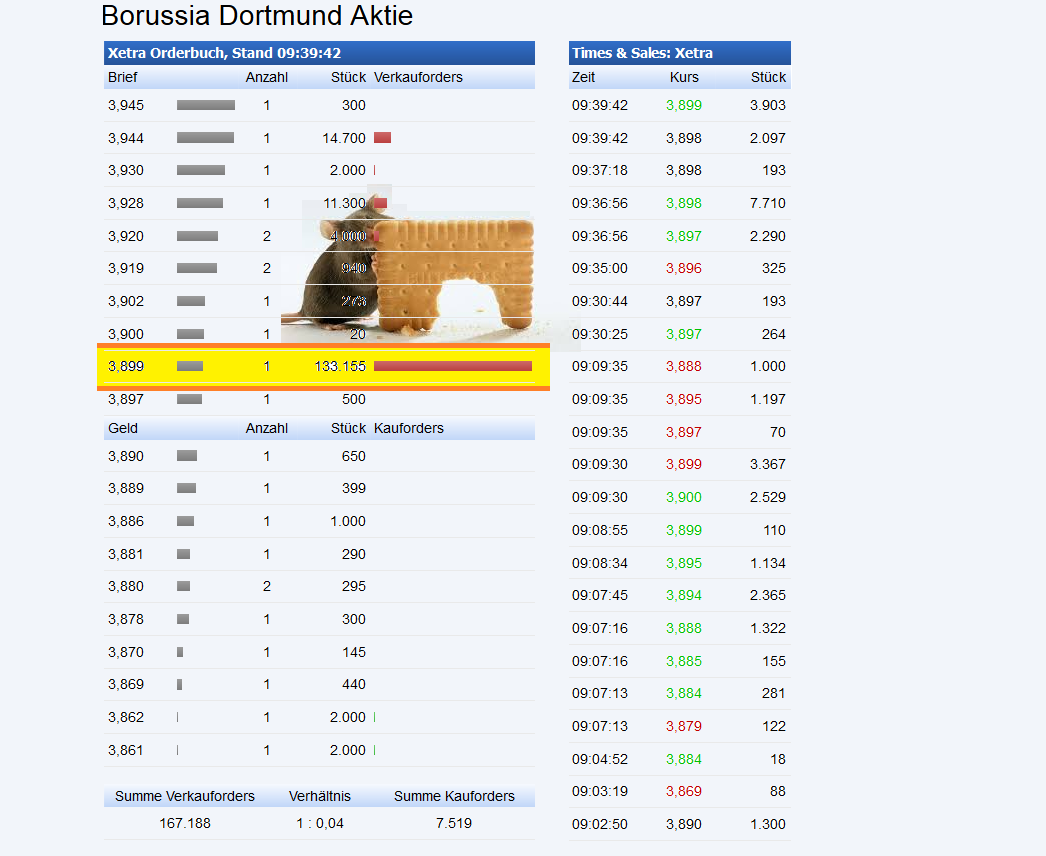The image size is (1046, 856).
Task: Select bid price 3,886 in the Geld section
Action: 126,522
